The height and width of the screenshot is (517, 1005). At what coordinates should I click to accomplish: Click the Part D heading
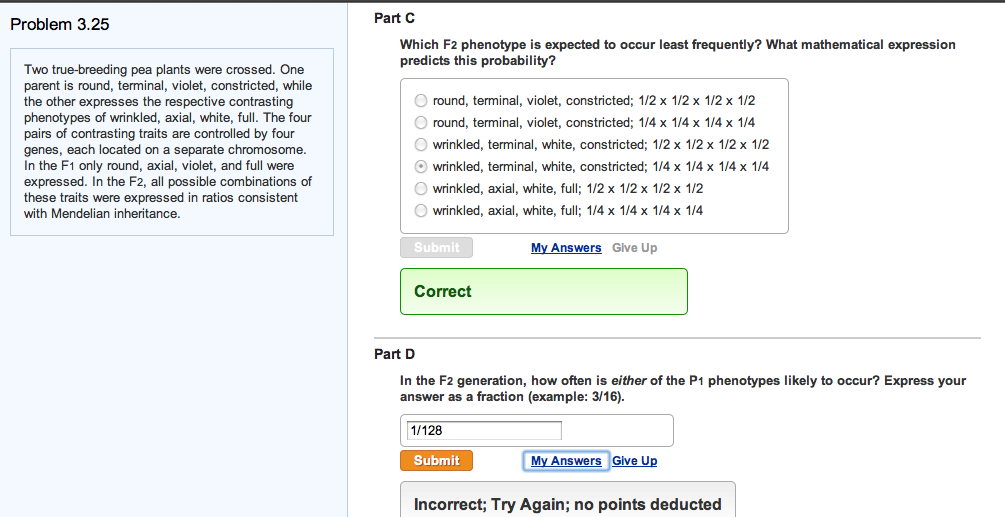(x=395, y=354)
